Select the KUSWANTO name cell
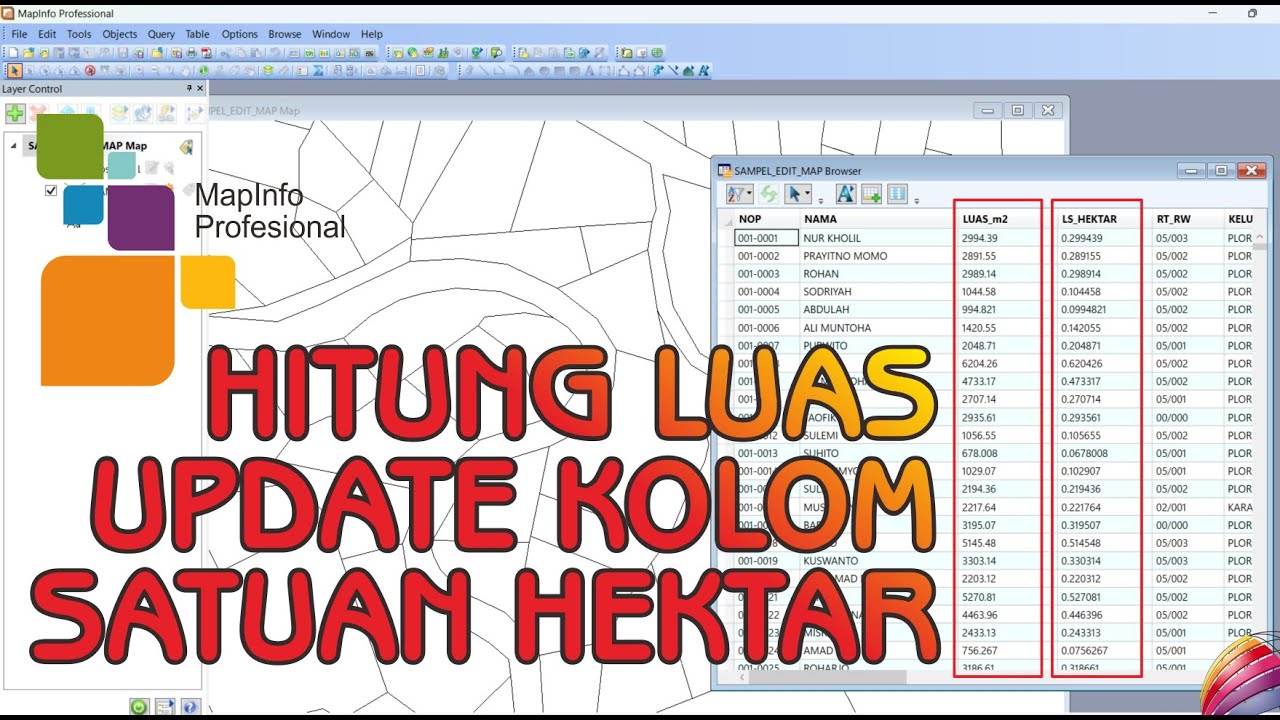The image size is (1280, 720). (x=830, y=561)
